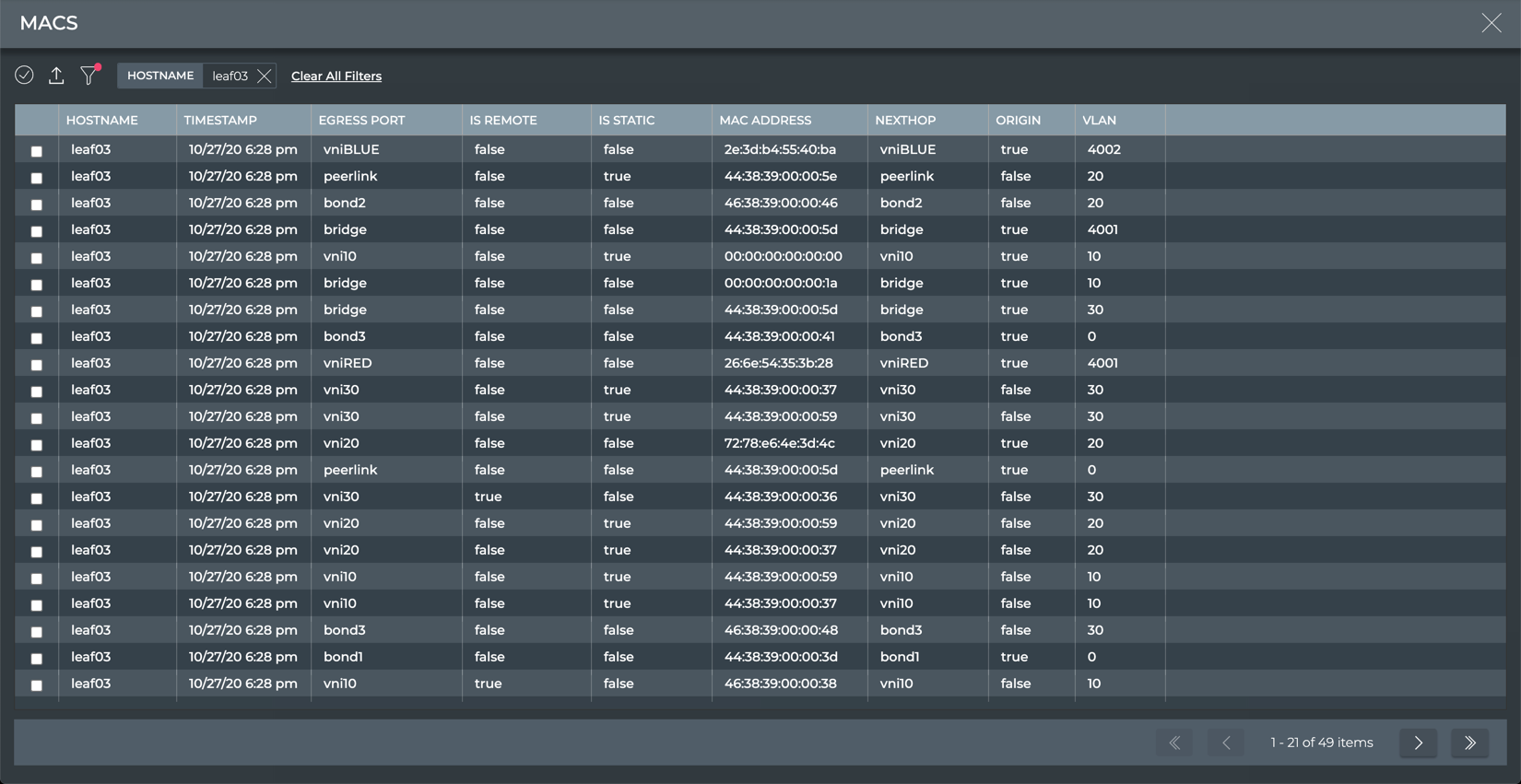Screen dimensions: 1521x784
Task: Sort table by MAC ADDRESS column
Action: tap(765, 121)
